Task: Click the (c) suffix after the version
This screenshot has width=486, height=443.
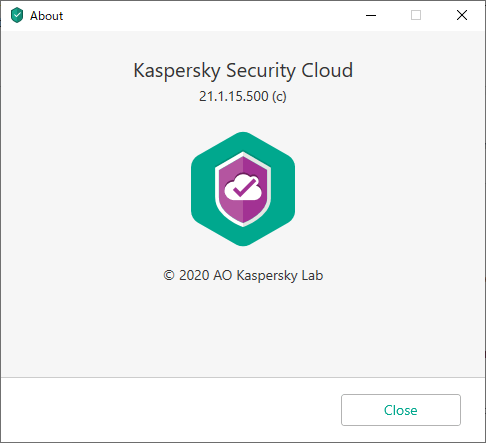Action: (x=279, y=97)
